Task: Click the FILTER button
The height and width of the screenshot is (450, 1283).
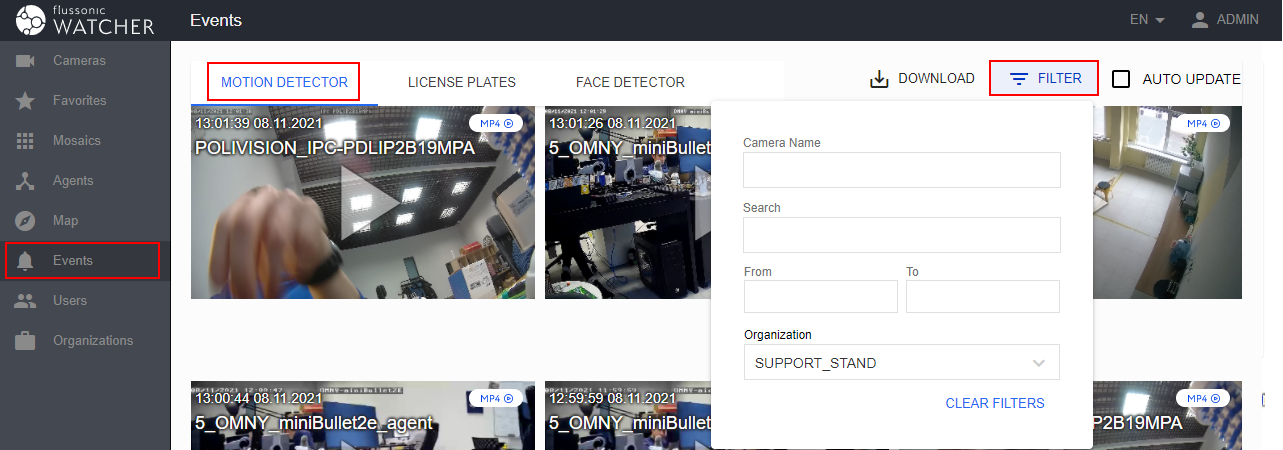Action: (x=1044, y=78)
